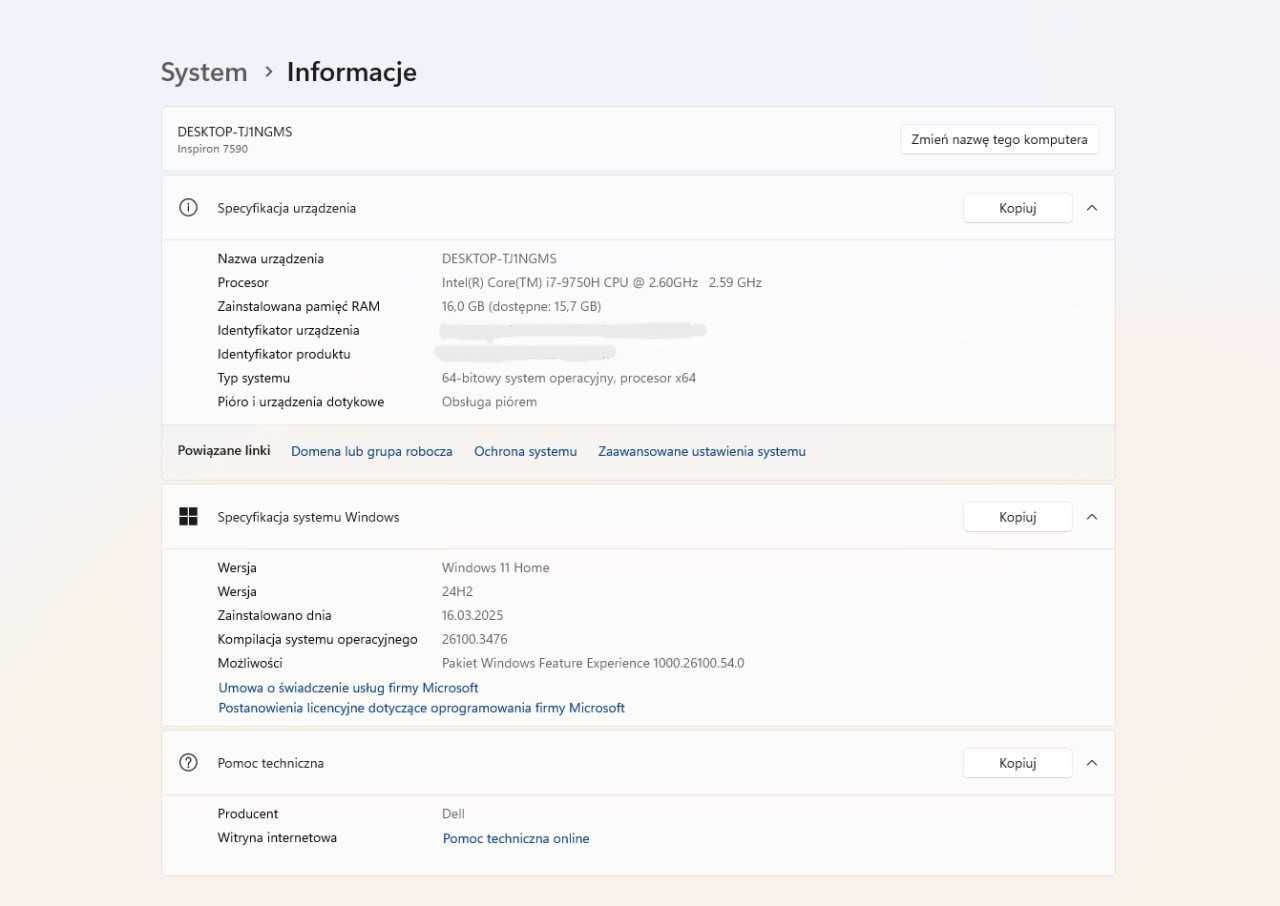Screen dimensions: 1280x906
Task: Open Zaawansowane ustawienia systemu link
Action: click(x=702, y=452)
